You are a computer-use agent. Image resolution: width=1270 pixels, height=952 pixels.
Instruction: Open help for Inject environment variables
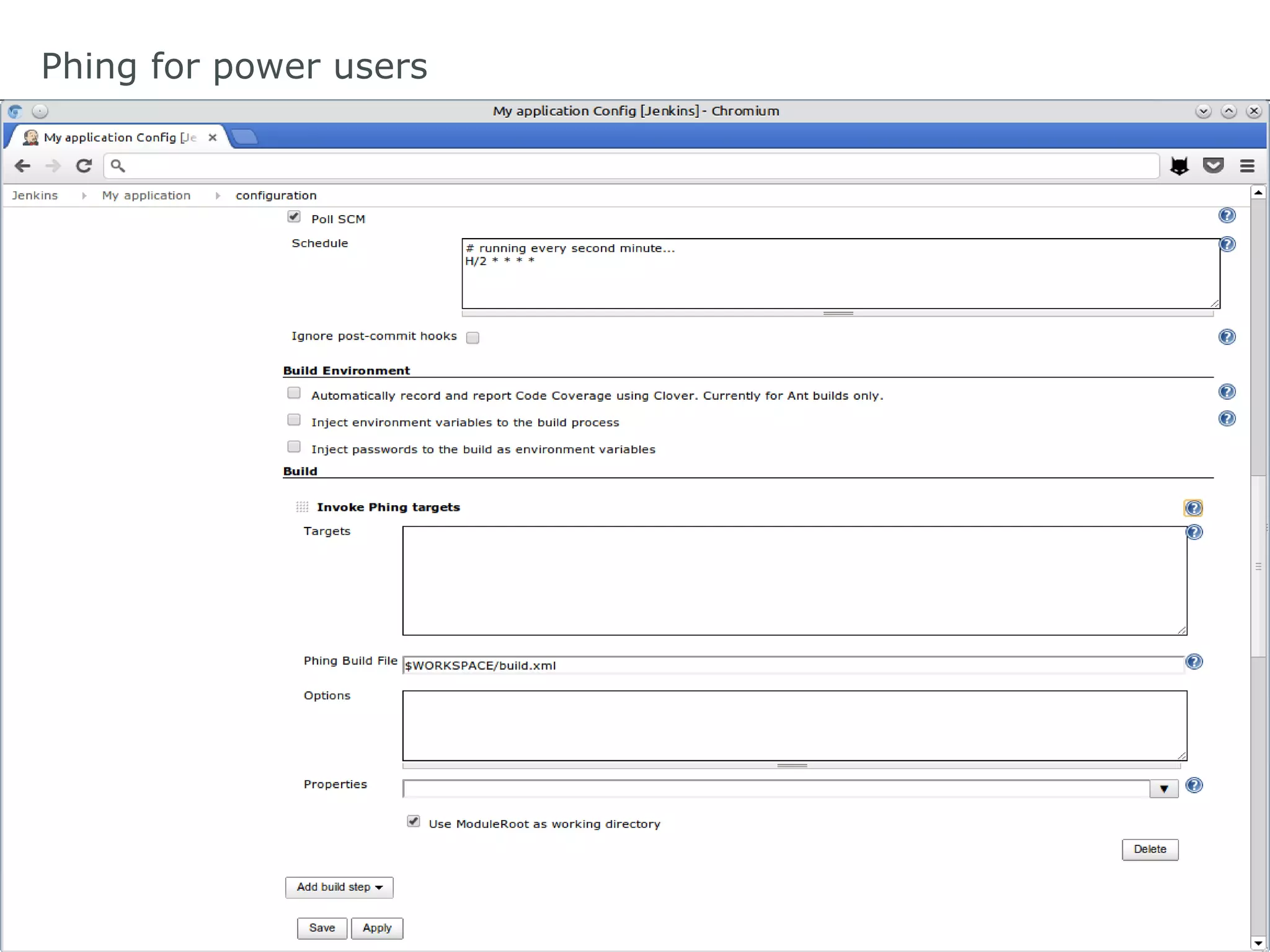1227,419
